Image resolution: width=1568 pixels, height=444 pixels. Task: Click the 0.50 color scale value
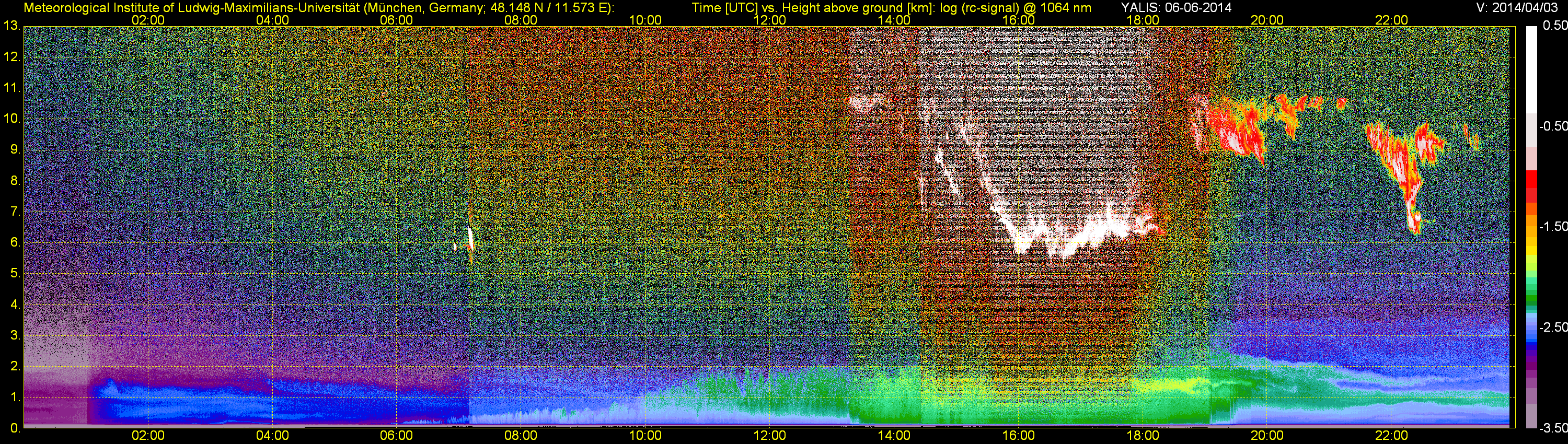click(1554, 26)
